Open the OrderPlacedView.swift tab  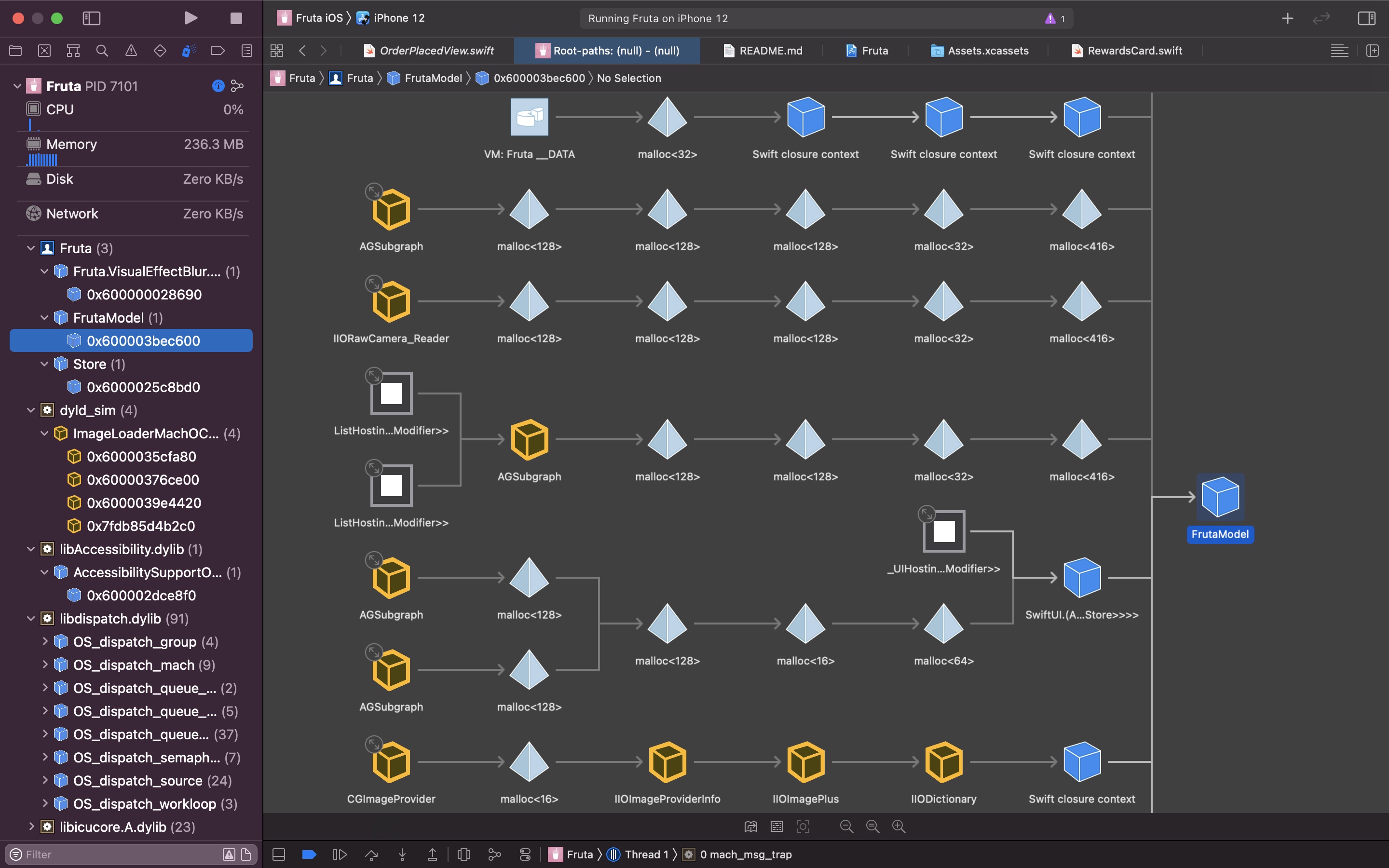[429, 51]
